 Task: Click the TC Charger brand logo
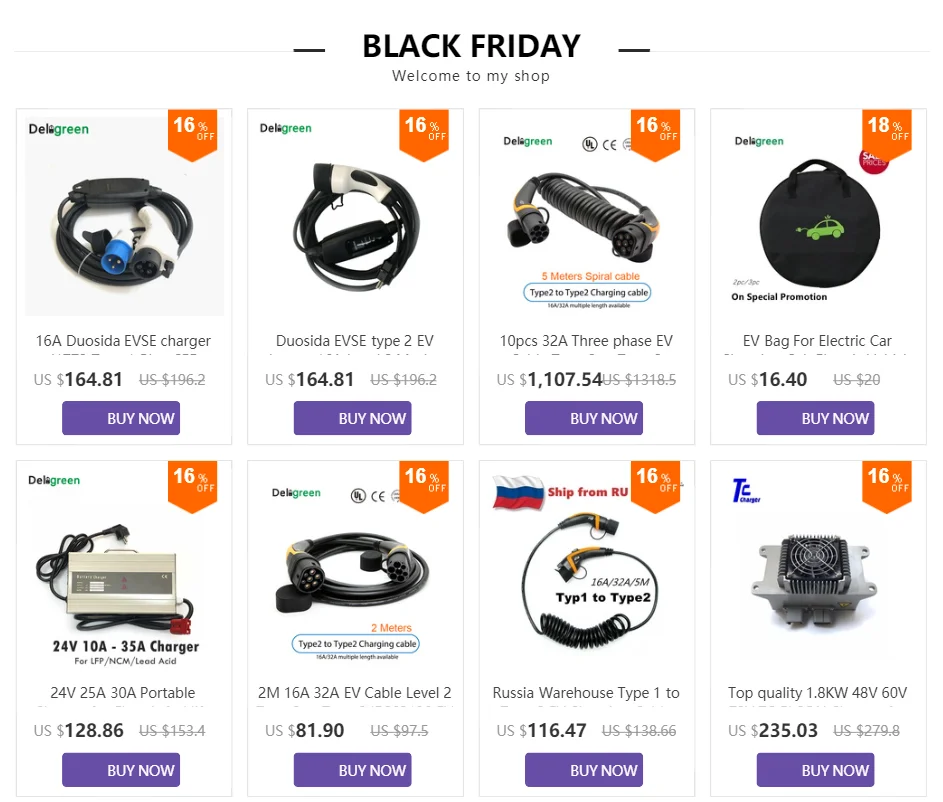pyautogui.click(x=746, y=491)
